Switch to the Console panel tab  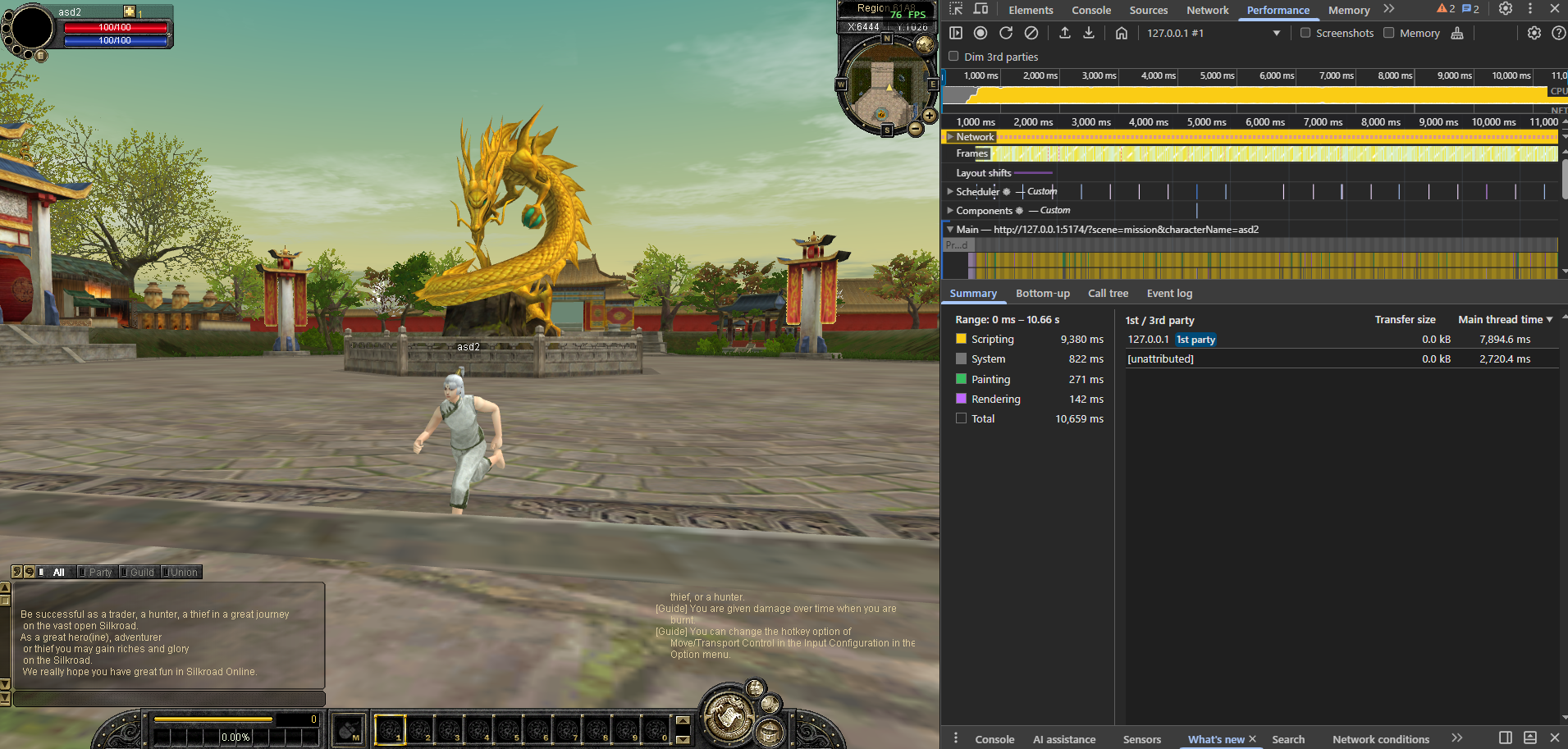point(1091,10)
